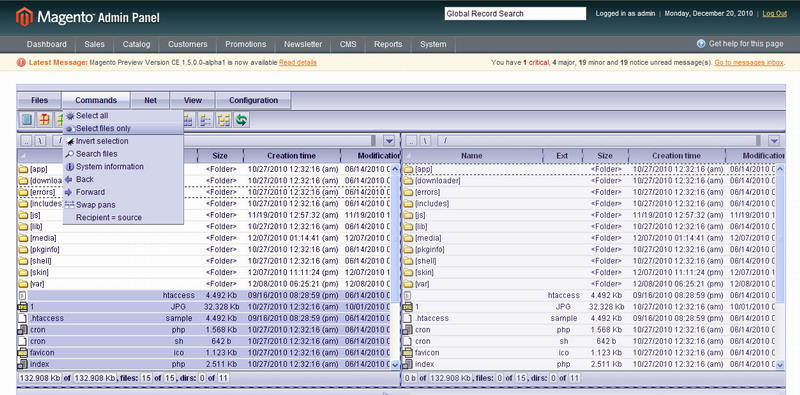800x395 pixels.
Task: Click the red package toolbar icon
Action: [x=45, y=120]
